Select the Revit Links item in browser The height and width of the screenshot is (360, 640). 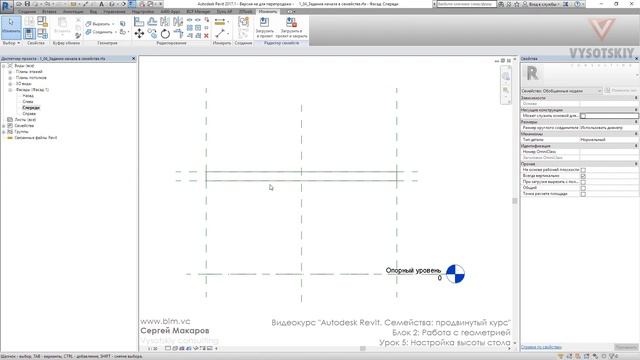click(36, 138)
